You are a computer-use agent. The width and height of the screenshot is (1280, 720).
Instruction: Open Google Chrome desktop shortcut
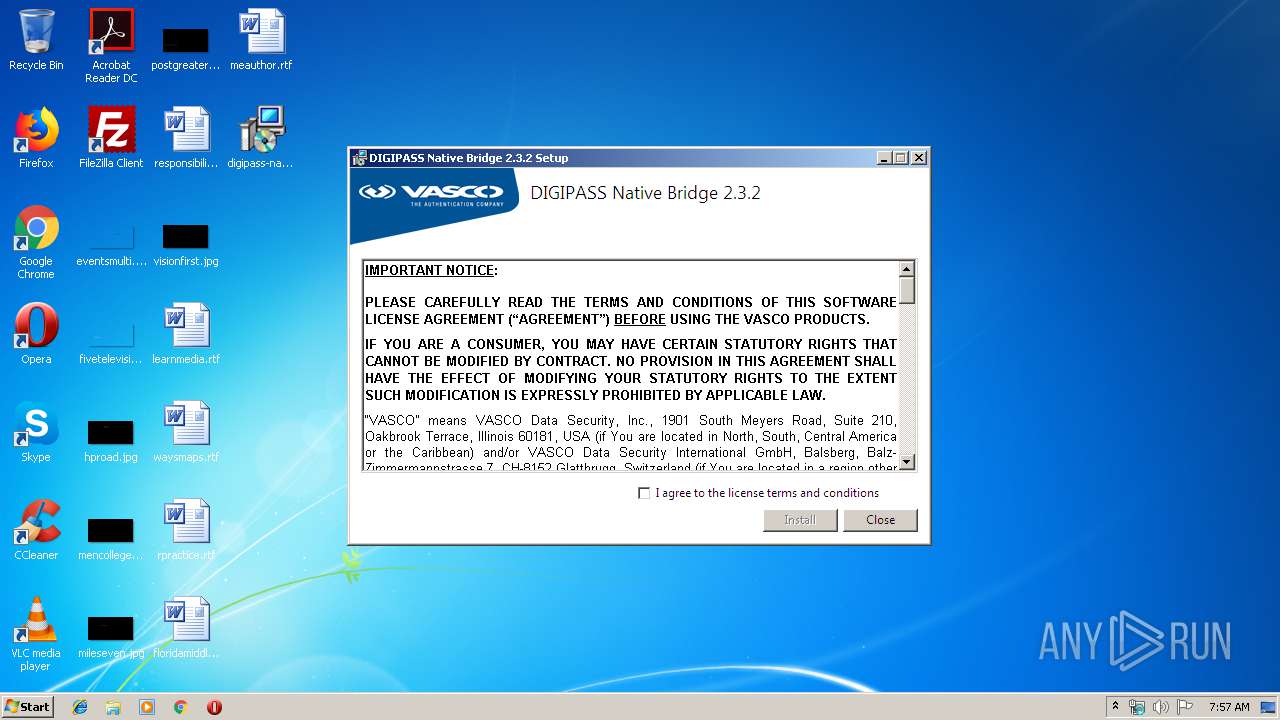36,242
